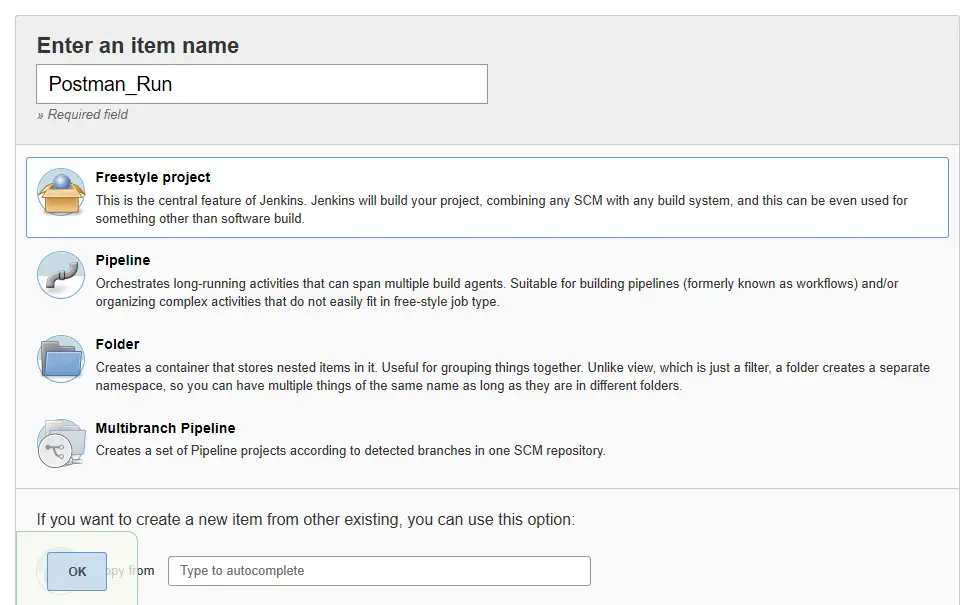Click the 'create a new item from other existing' text
965x605 pixels.
(x=306, y=519)
